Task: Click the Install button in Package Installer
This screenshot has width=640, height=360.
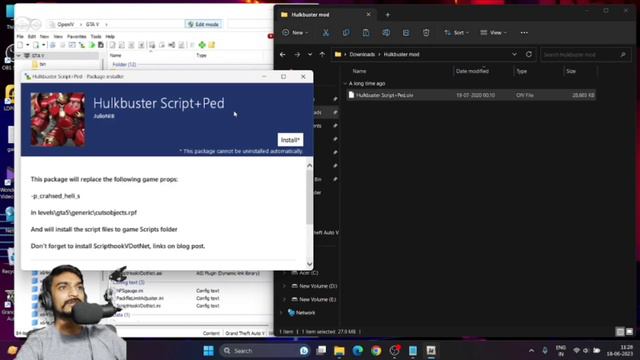Action: pos(290,140)
